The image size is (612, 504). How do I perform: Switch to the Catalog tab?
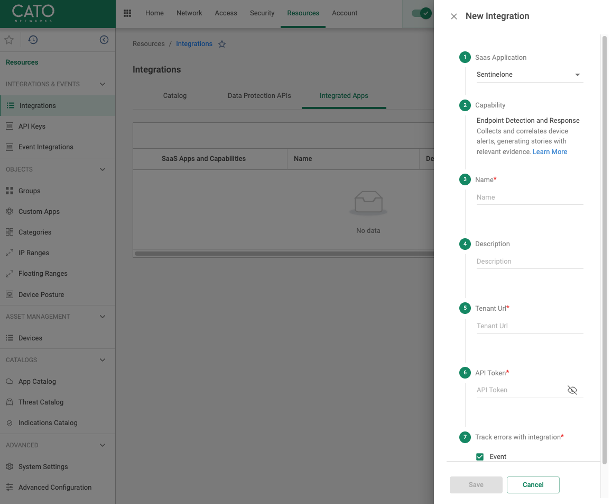point(174,96)
